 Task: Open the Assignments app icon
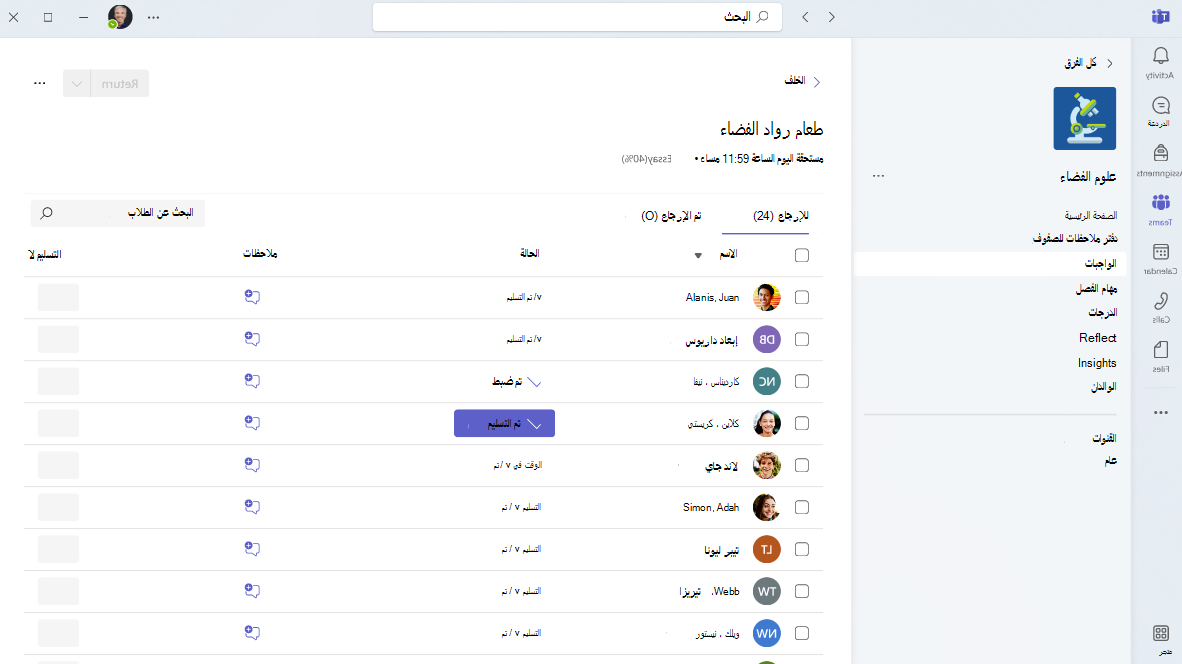coord(1160,153)
